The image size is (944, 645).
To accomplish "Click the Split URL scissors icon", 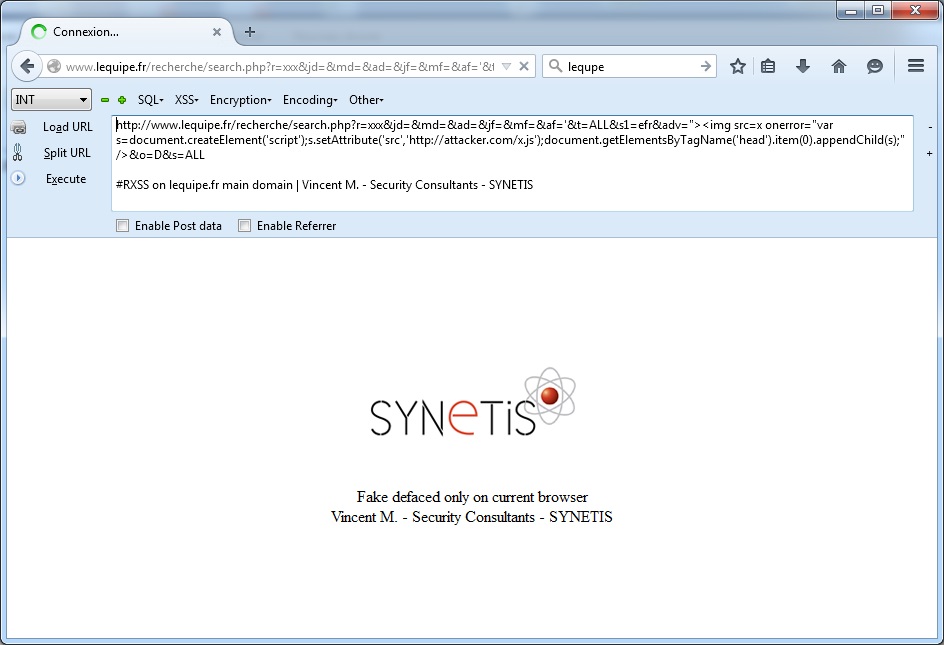I will tap(17, 153).
